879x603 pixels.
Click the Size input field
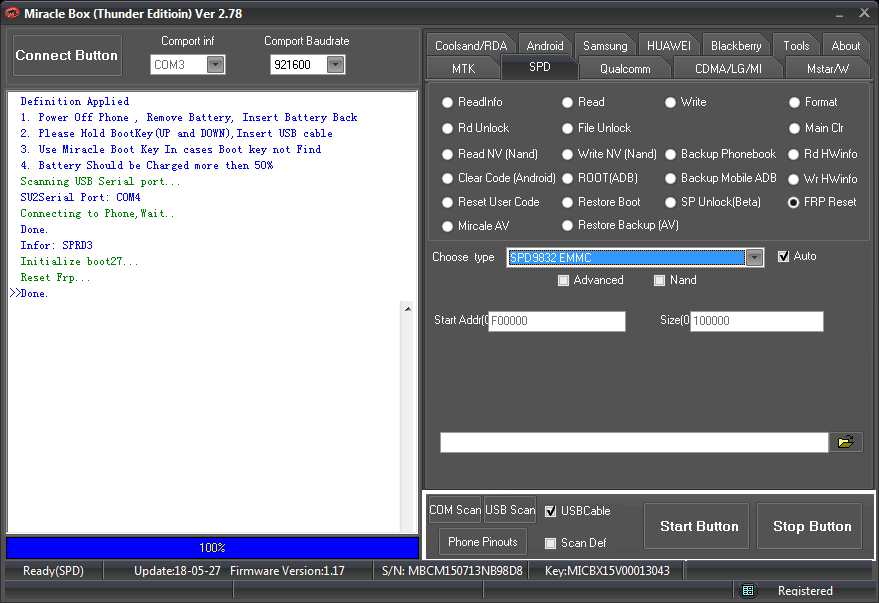tap(757, 321)
